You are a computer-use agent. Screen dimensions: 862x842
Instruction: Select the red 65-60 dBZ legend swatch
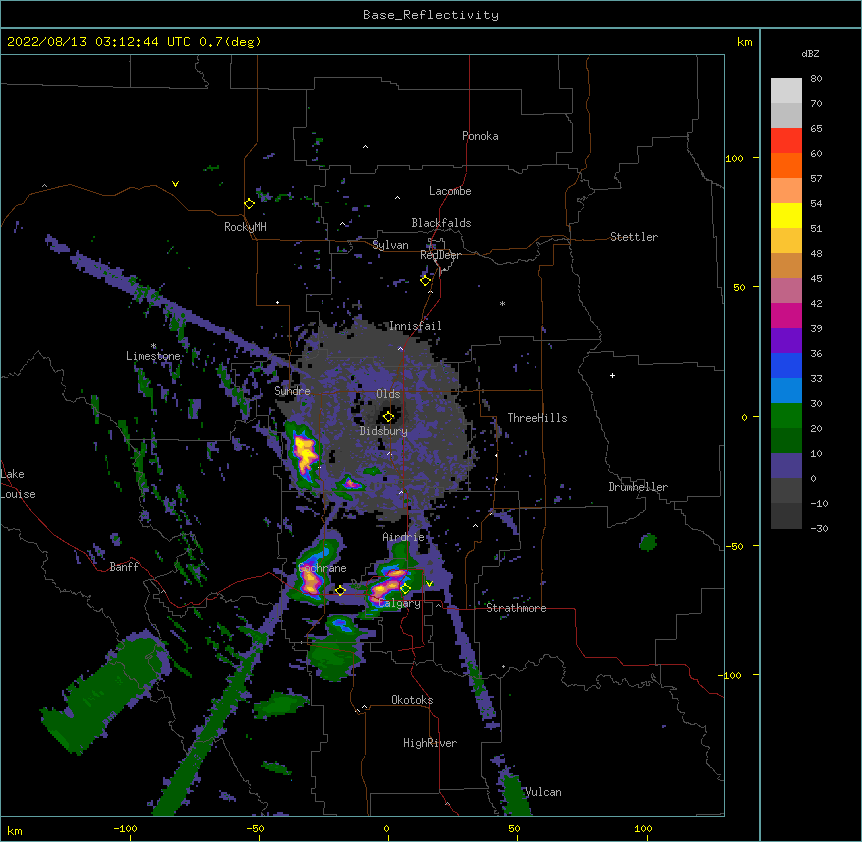click(786, 141)
